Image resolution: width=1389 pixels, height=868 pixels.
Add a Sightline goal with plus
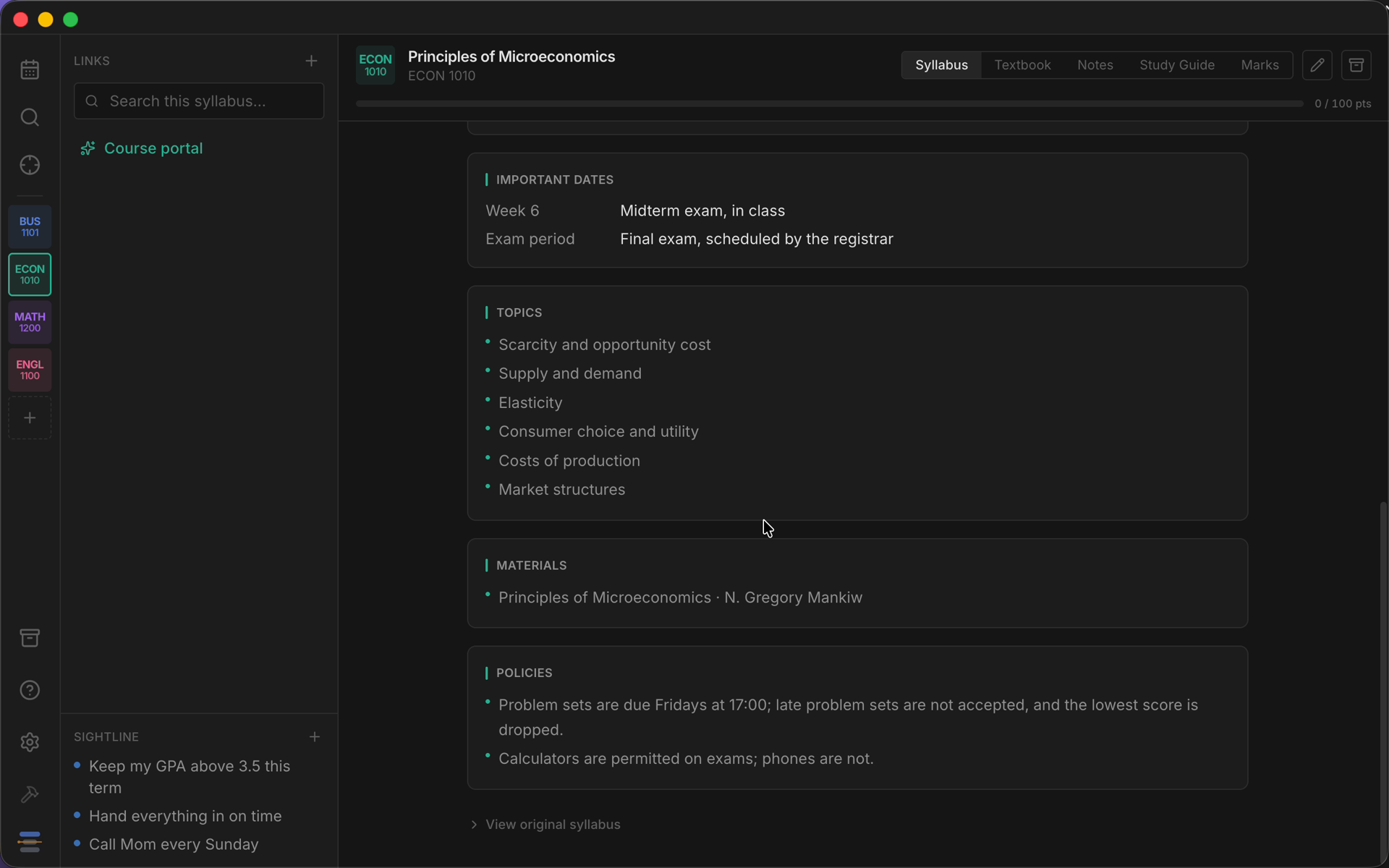click(x=315, y=736)
